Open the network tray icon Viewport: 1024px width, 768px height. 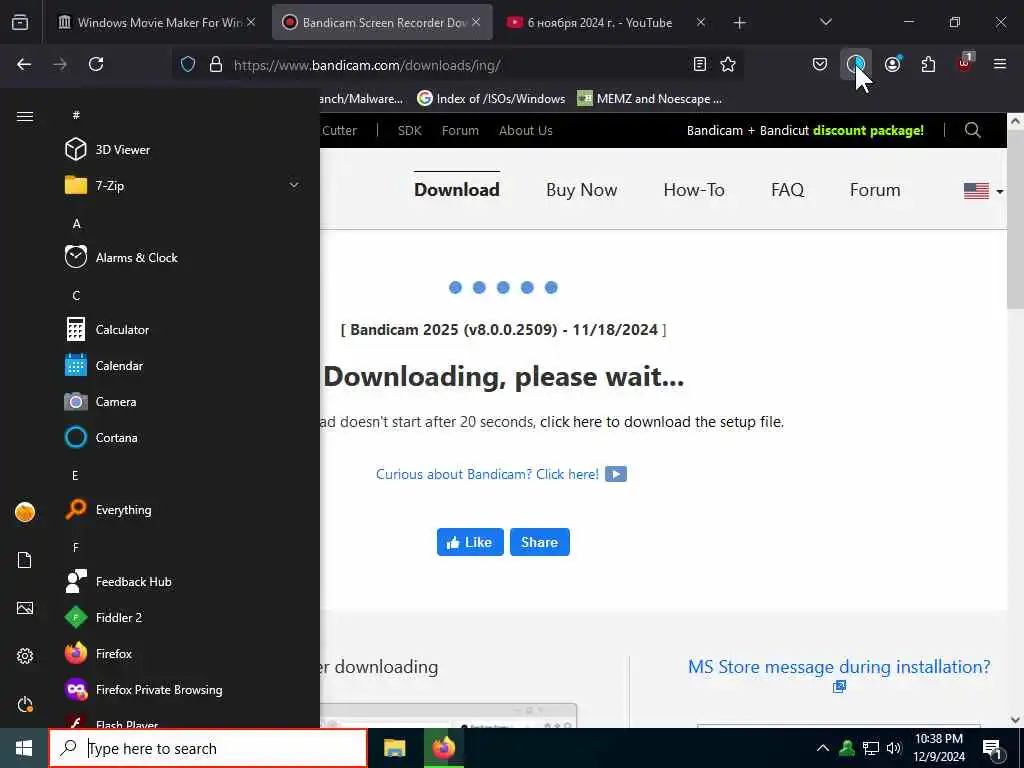tap(871, 748)
